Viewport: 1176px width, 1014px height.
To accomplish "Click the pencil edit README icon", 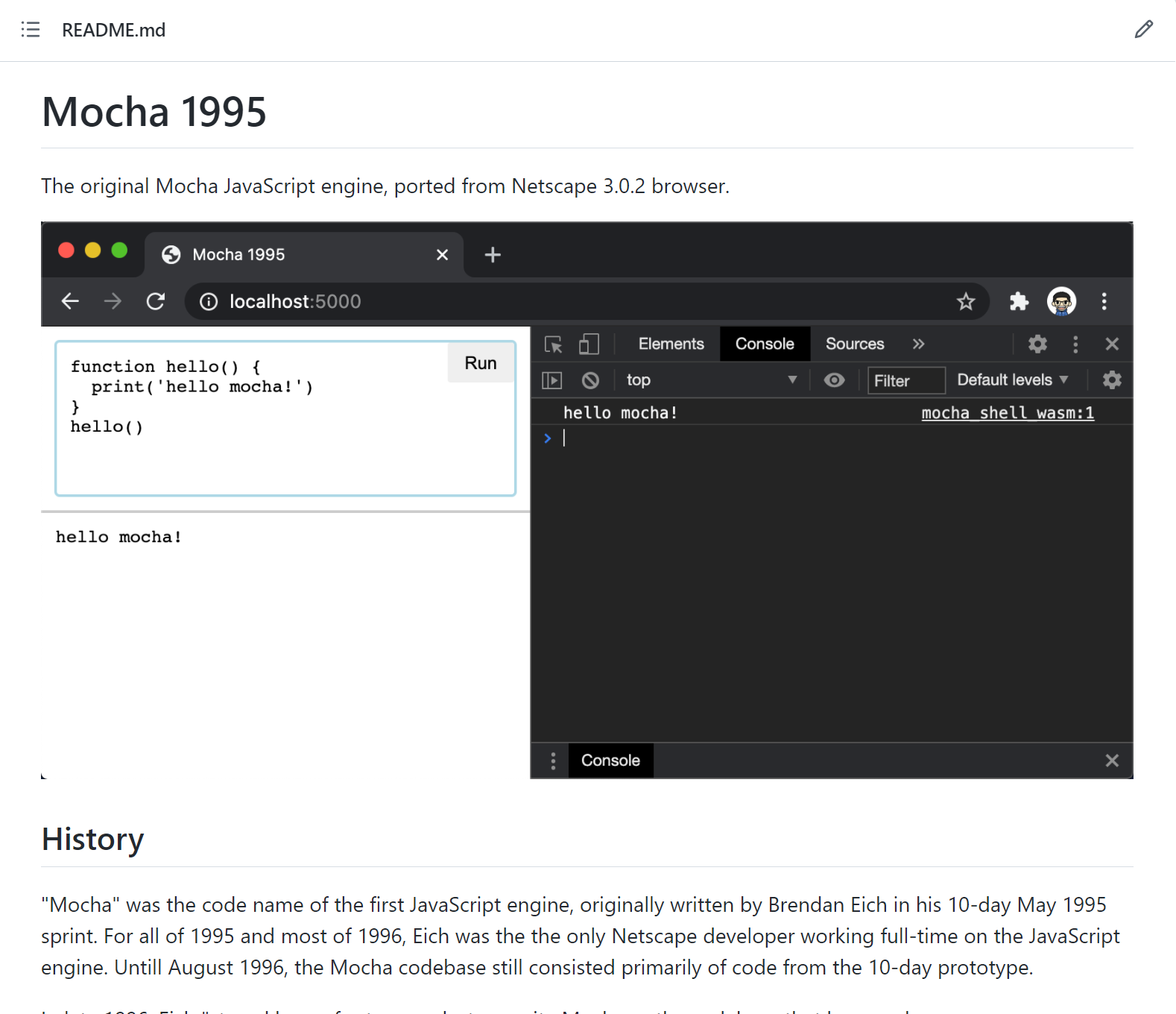I will (x=1144, y=30).
